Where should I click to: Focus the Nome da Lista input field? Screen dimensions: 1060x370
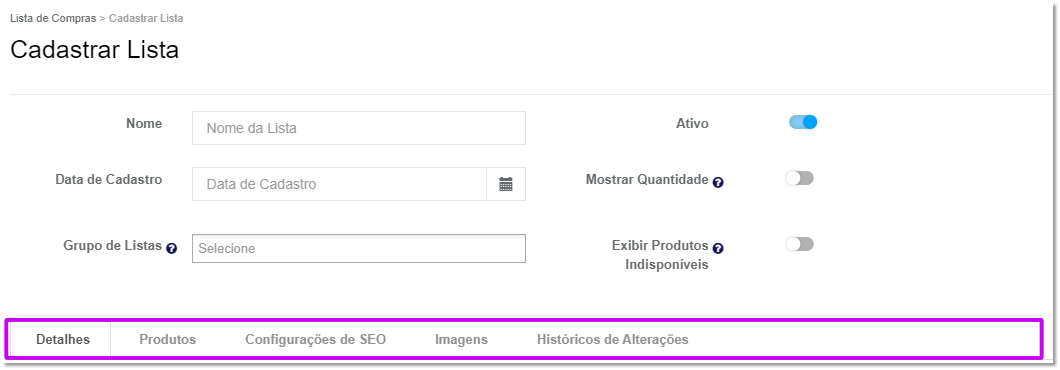click(x=358, y=128)
